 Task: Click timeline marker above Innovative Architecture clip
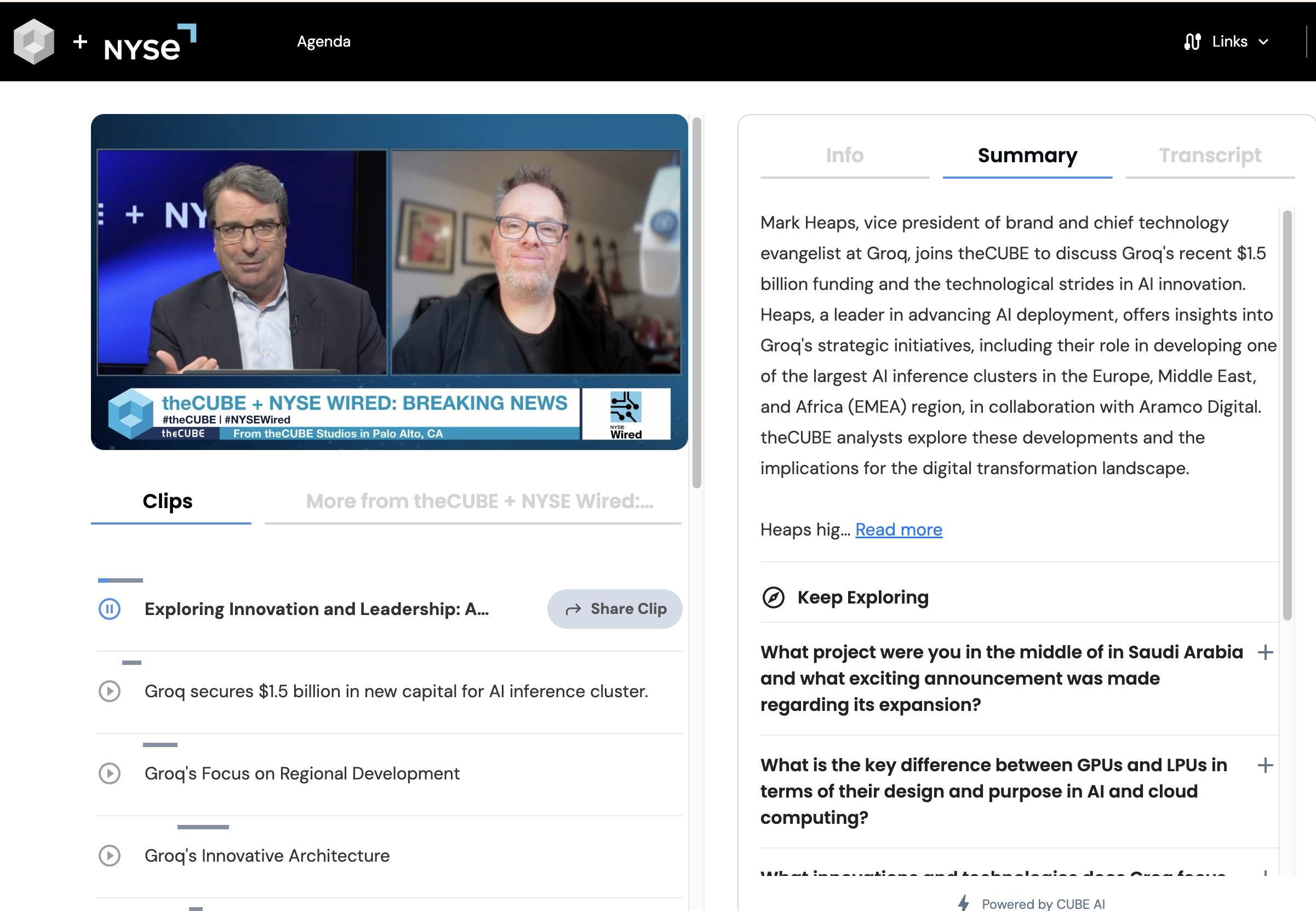click(x=203, y=827)
